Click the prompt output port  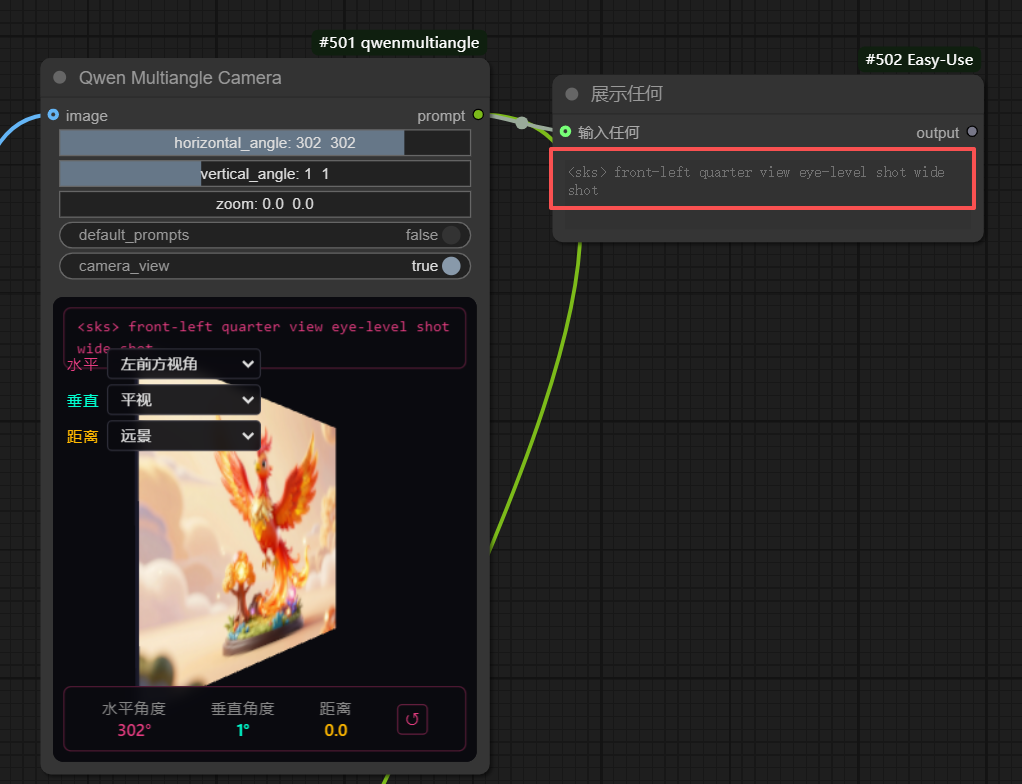pyautogui.click(x=478, y=115)
